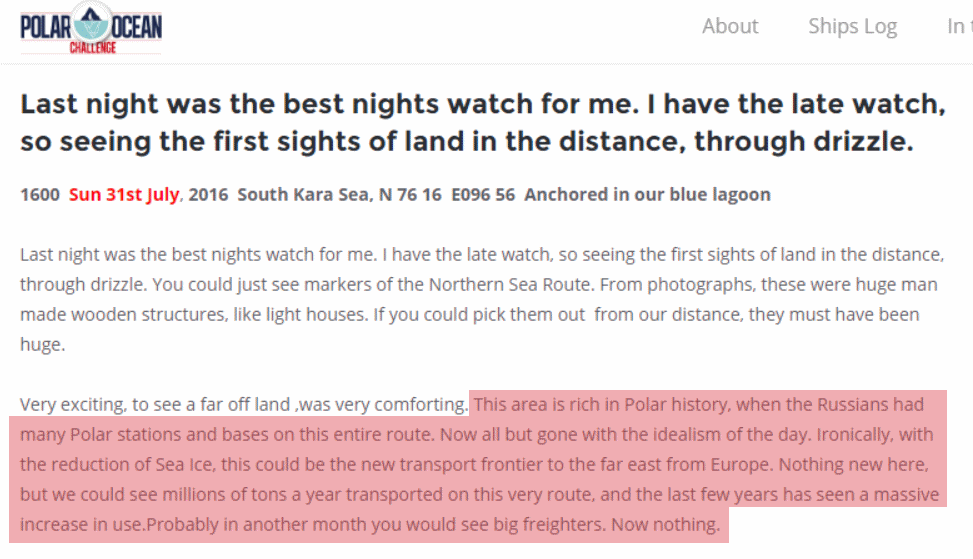Open the About page
Viewport: 973px width, 559px height.
click(730, 26)
